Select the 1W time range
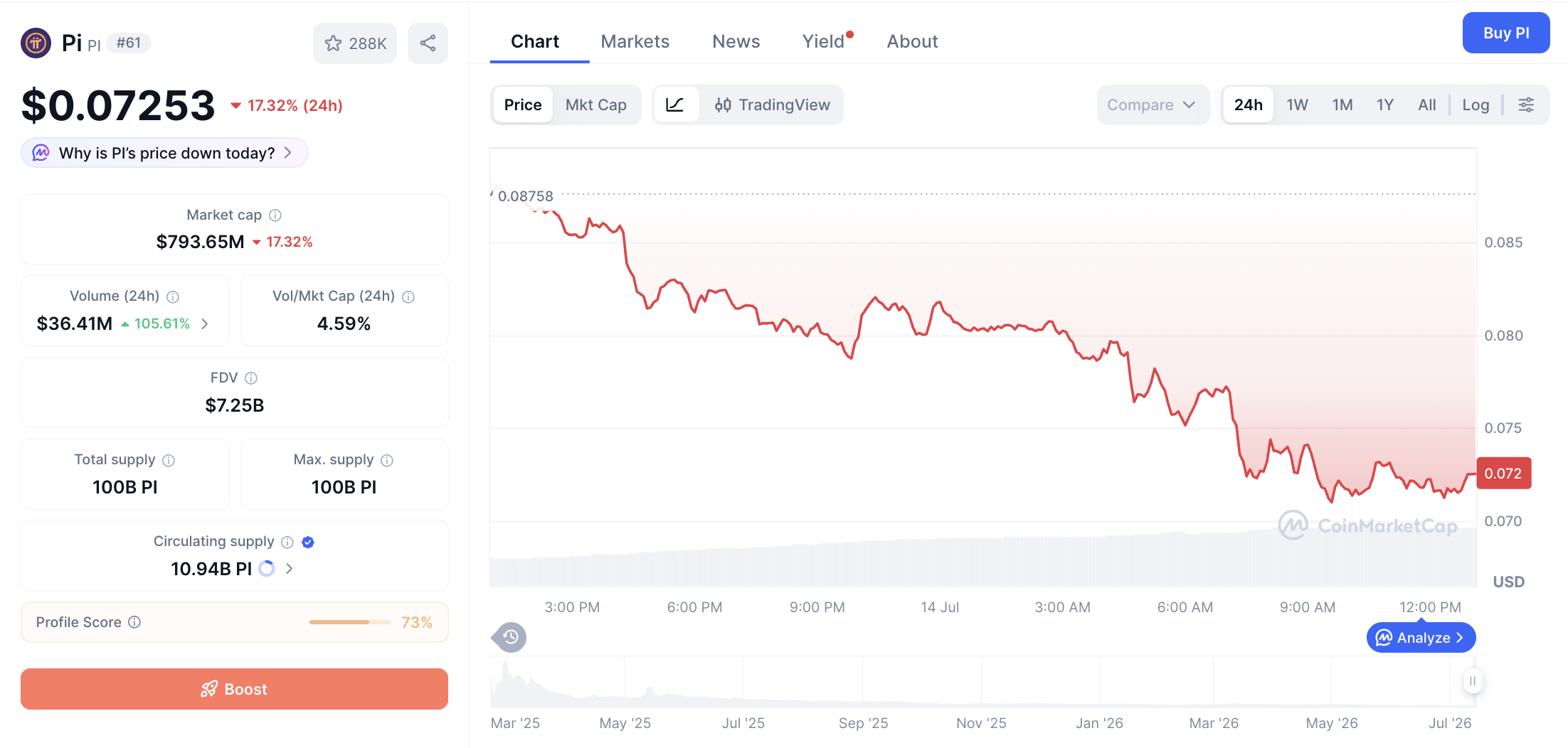Image resolution: width=1568 pixels, height=748 pixels. click(x=1297, y=105)
